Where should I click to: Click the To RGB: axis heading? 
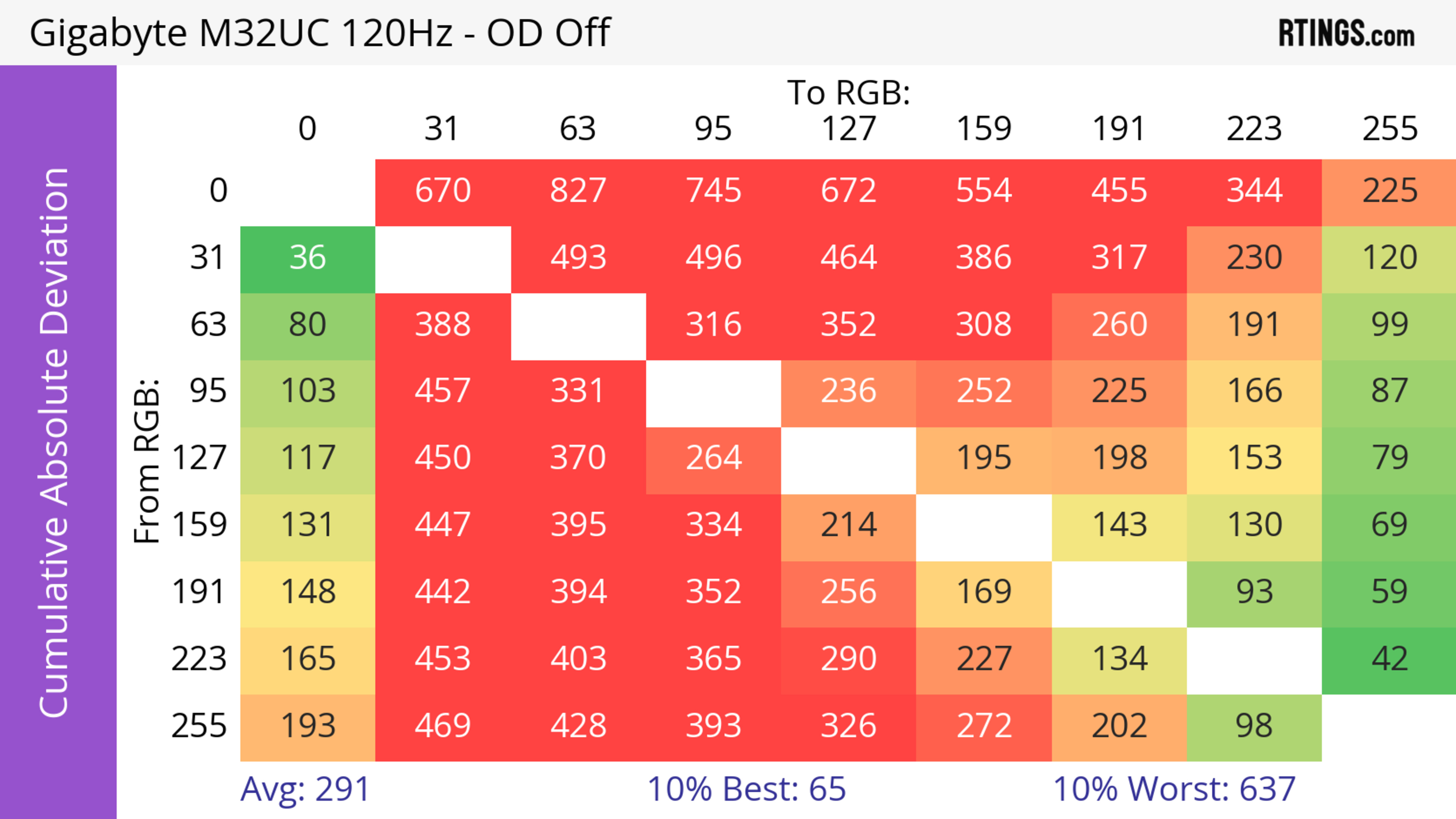click(849, 92)
